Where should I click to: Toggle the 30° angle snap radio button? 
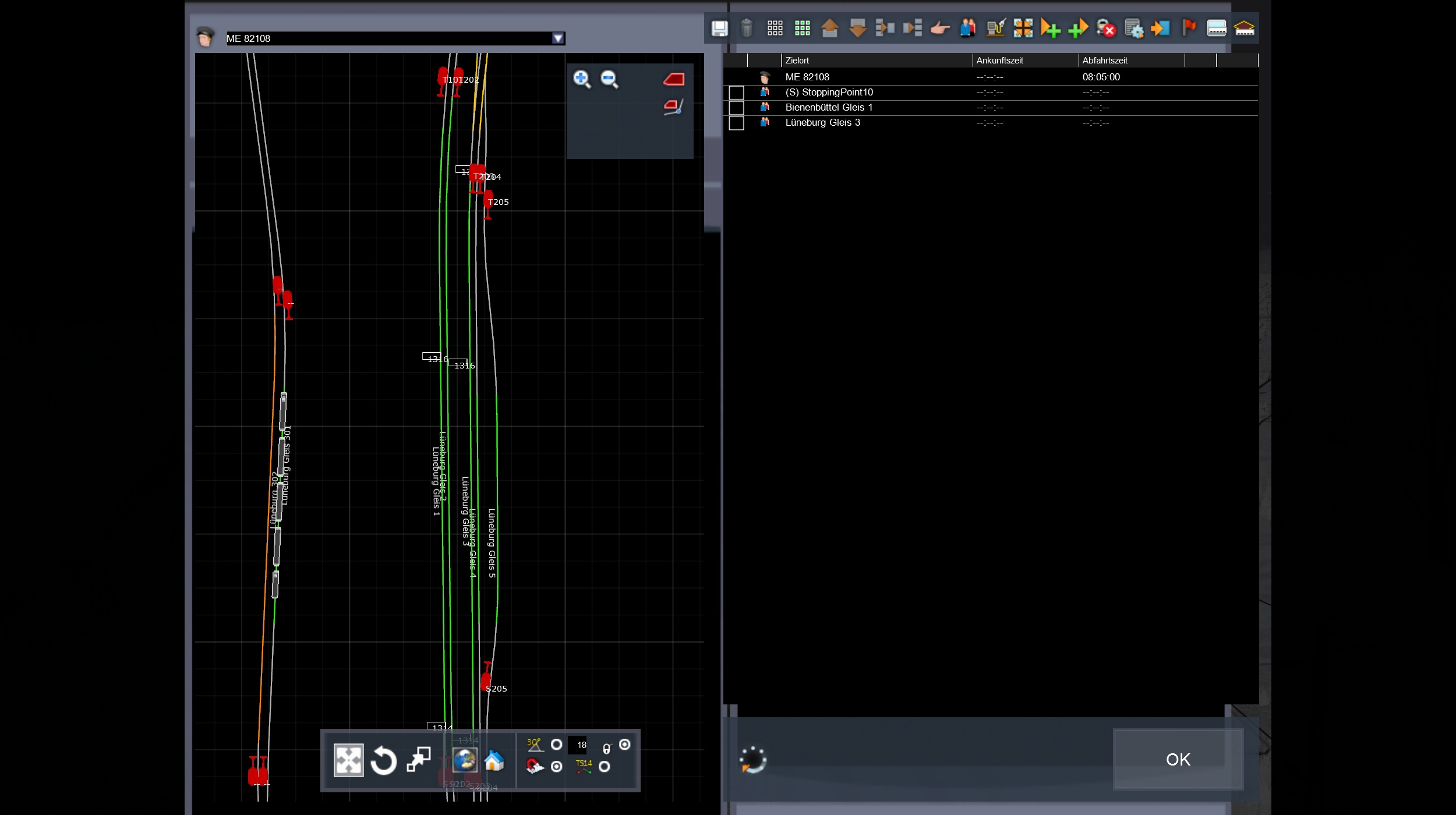pyautogui.click(x=556, y=745)
